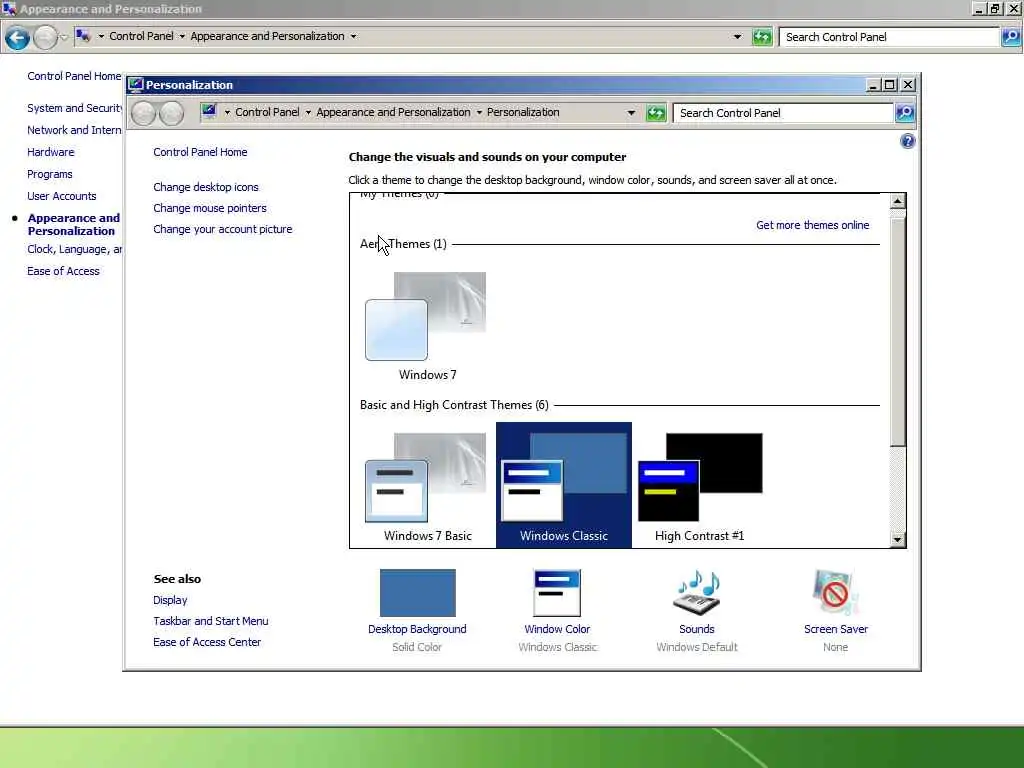Image resolution: width=1024 pixels, height=768 pixels.
Task: Click the help question mark icon
Action: tap(907, 141)
